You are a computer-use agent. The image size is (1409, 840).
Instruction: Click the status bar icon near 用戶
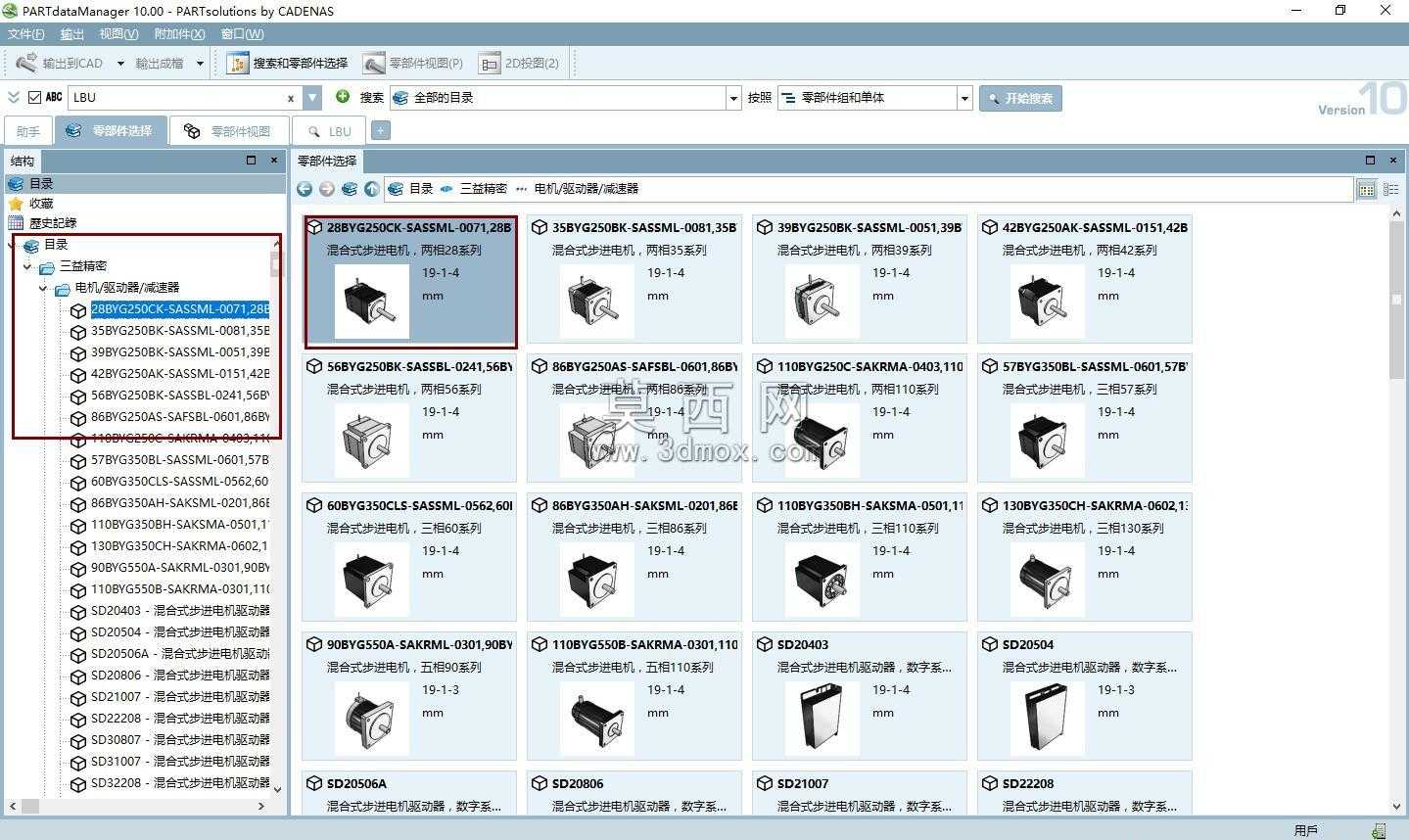[1379, 831]
